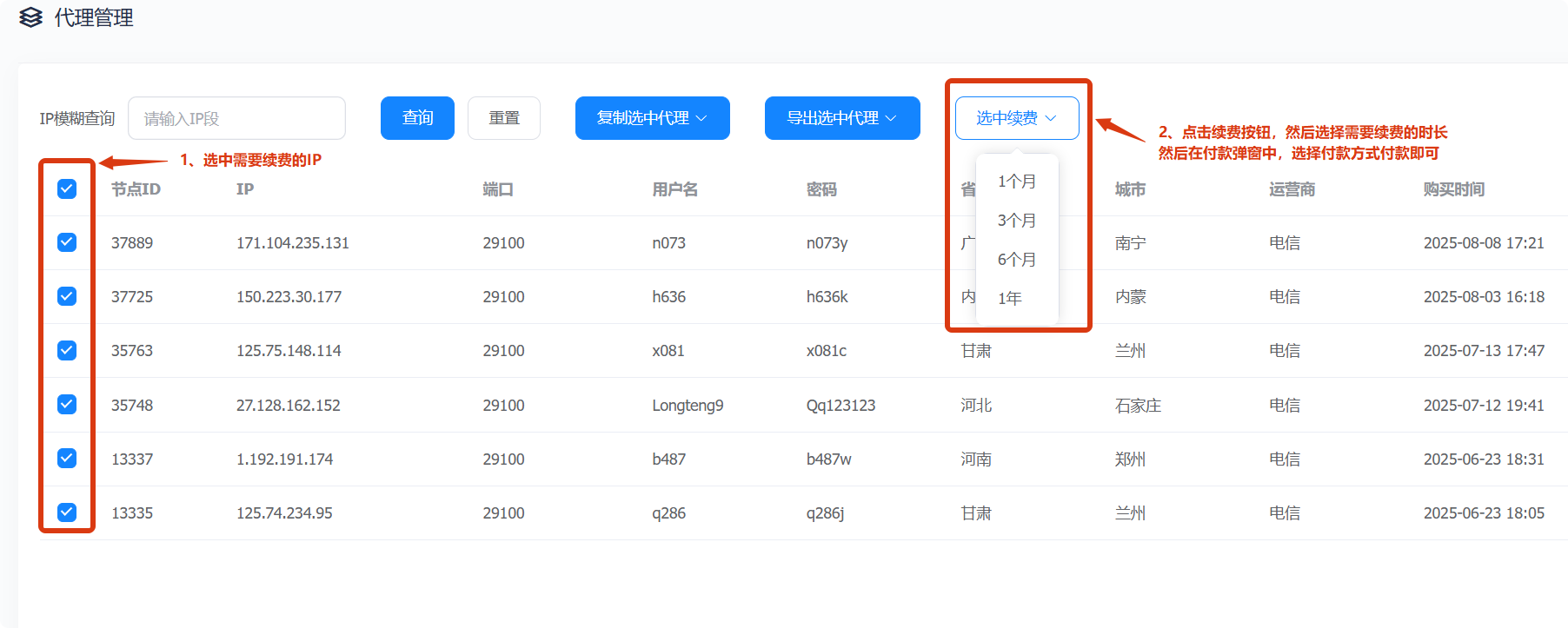The image size is (1568, 628).
Task: Open the 复制选中代理 dropdown button
Action: tap(653, 118)
